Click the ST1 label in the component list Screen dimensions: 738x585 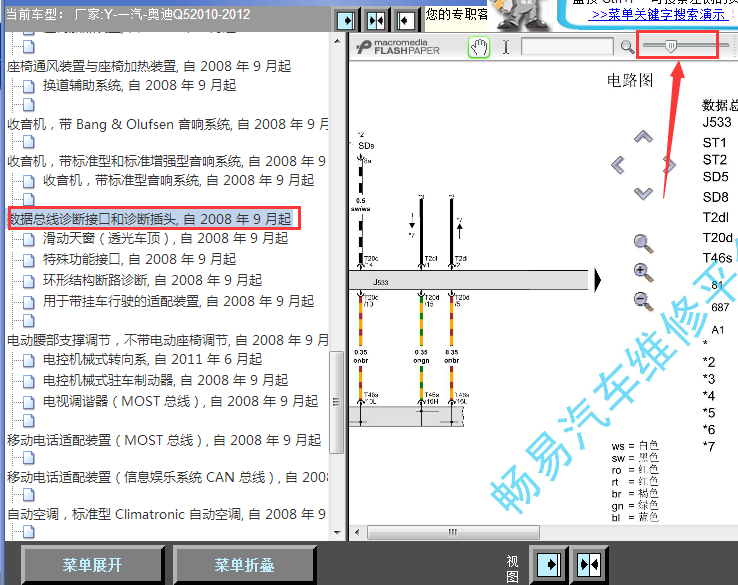[x=714, y=143]
